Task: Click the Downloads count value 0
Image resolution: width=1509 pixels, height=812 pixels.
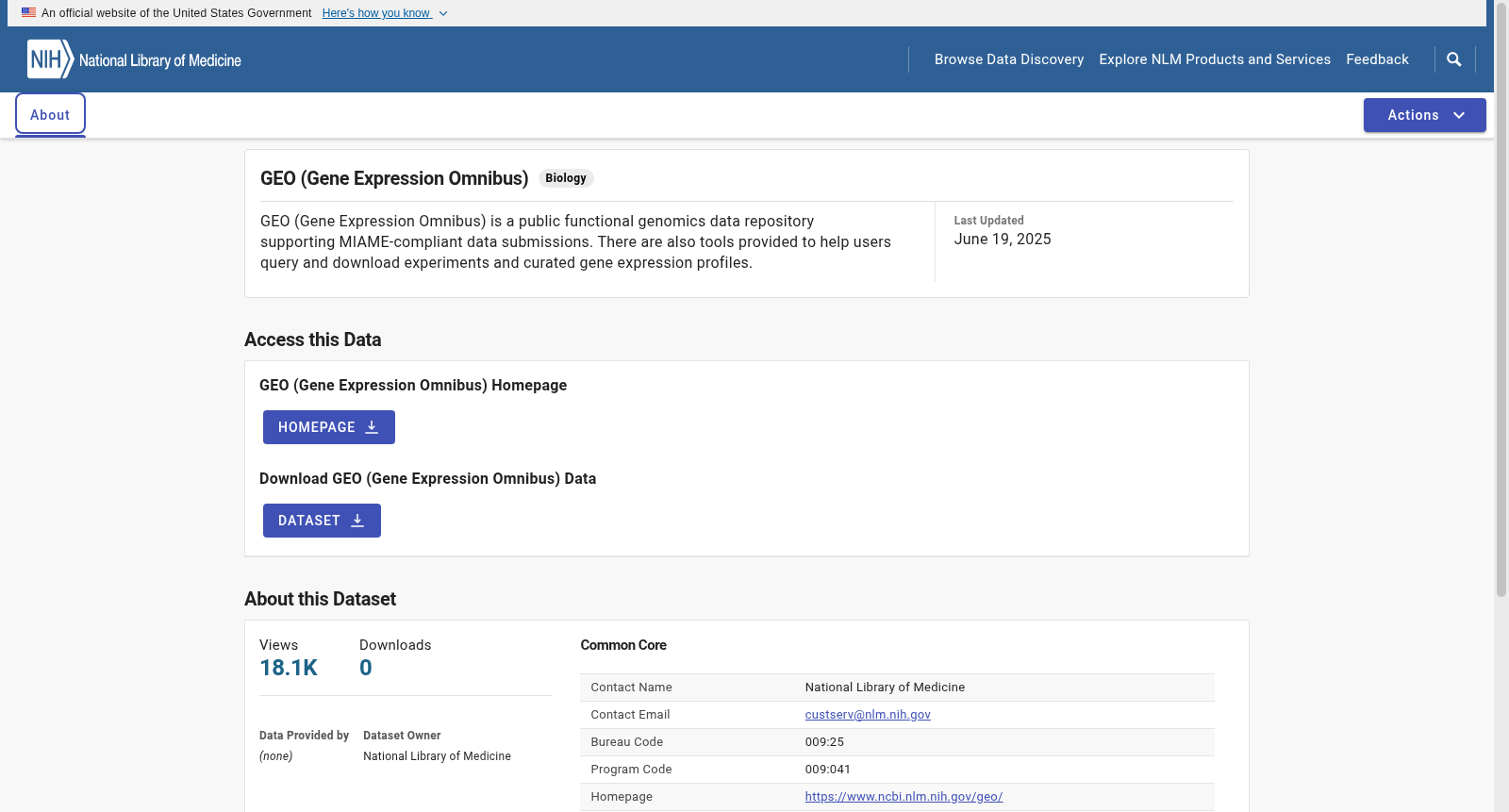Action: click(366, 668)
